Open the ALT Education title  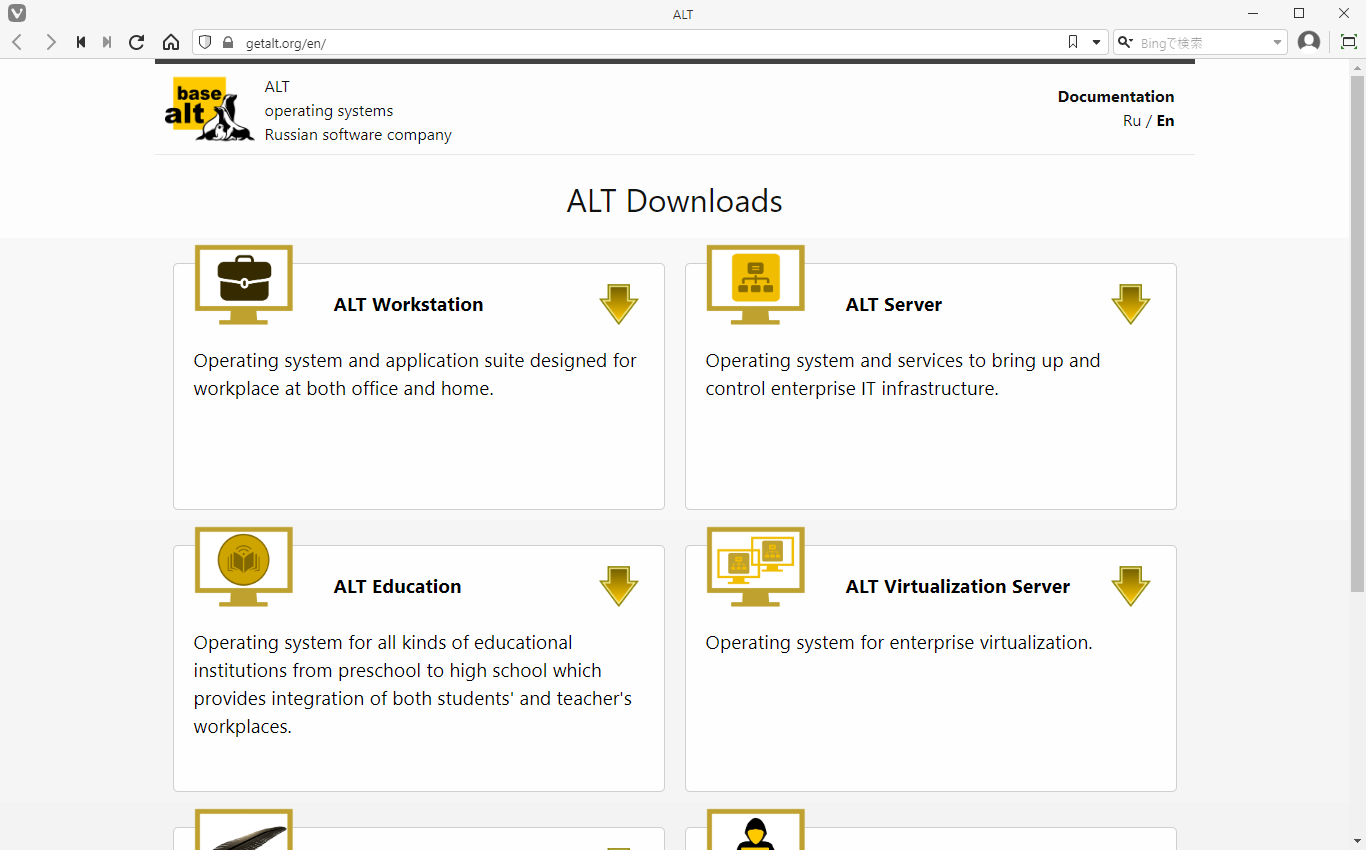click(398, 587)
